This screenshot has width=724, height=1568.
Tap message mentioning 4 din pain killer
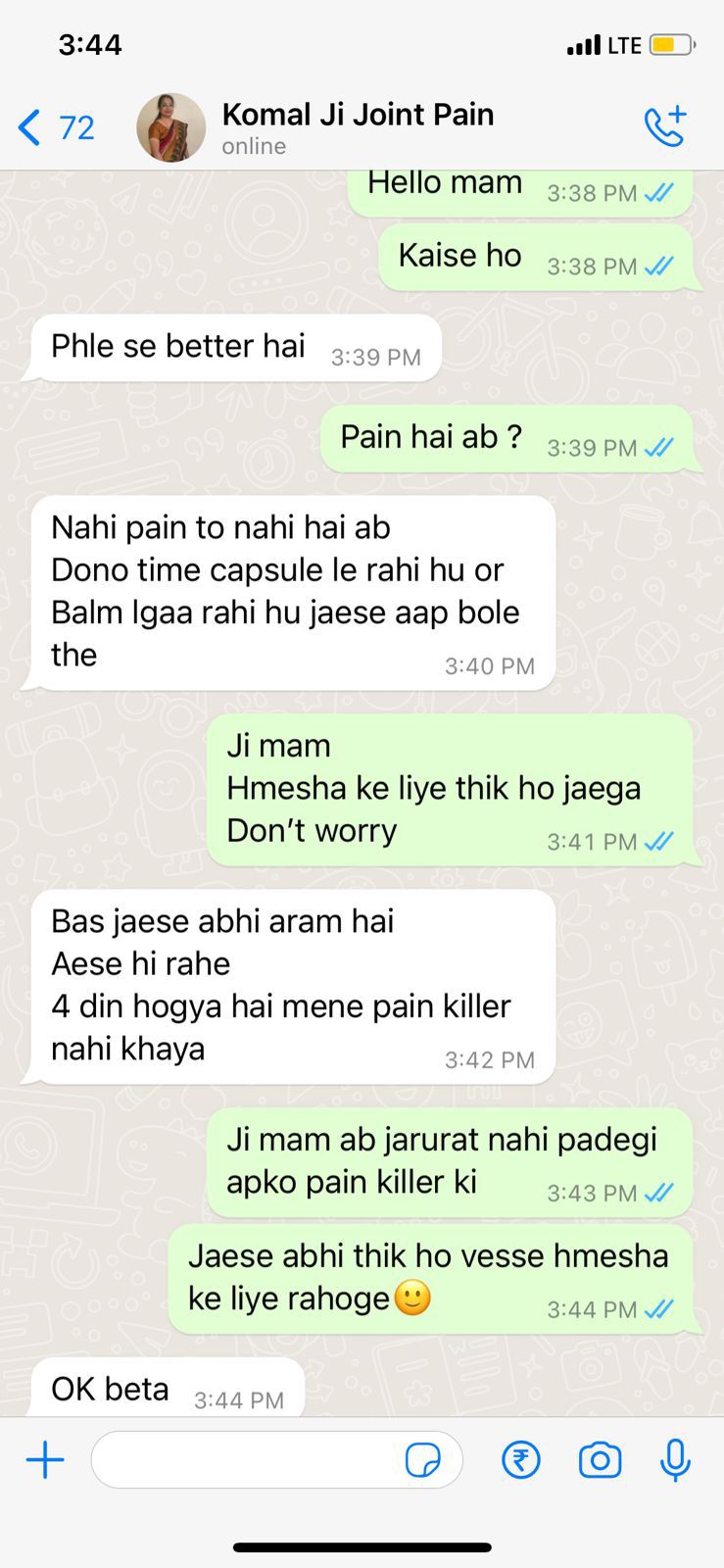[291, 987]
